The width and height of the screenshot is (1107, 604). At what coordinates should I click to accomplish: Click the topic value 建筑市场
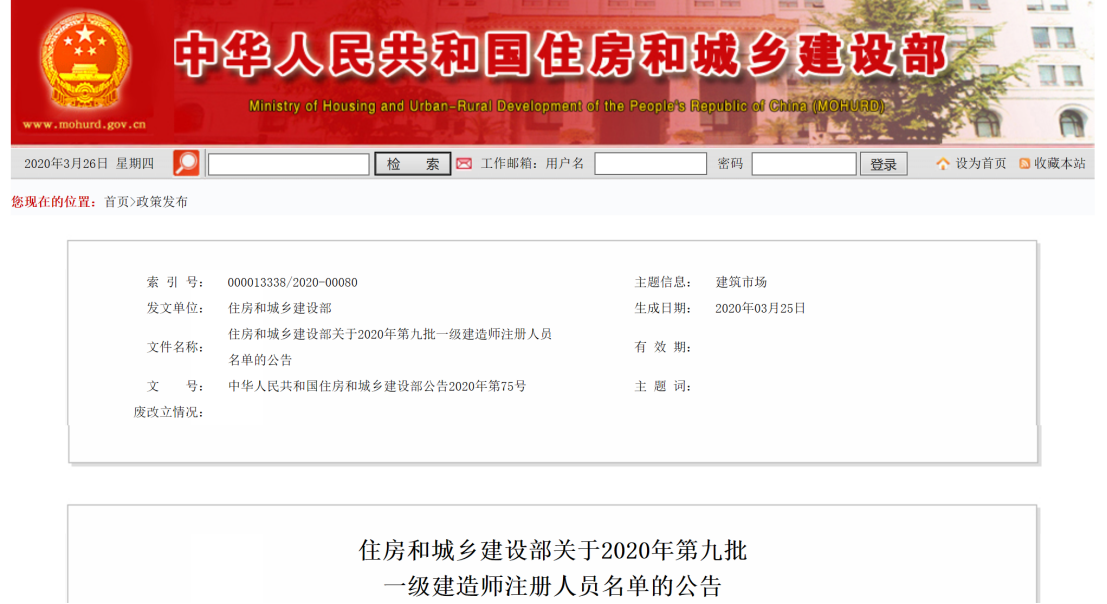[x=741, y=282]
